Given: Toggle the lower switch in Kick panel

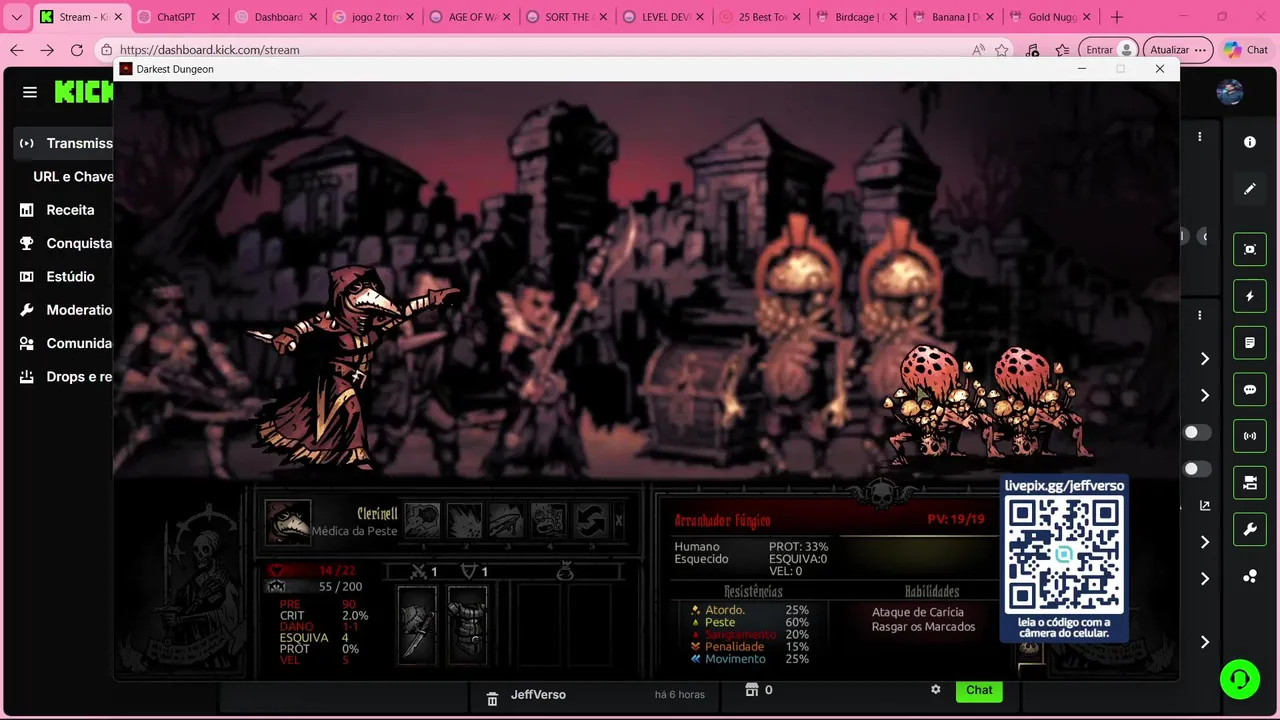Looking at the screenshot, I should (x=1196, y=469).
